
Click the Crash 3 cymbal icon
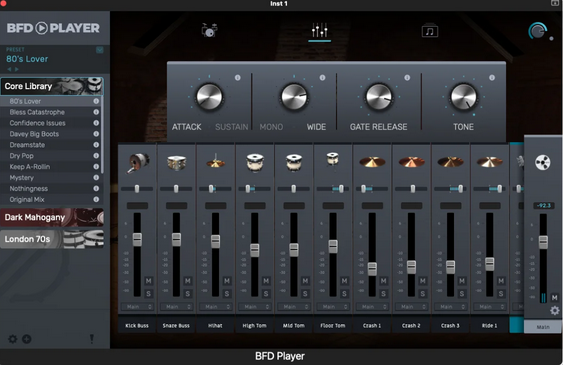tap(451, 162)
